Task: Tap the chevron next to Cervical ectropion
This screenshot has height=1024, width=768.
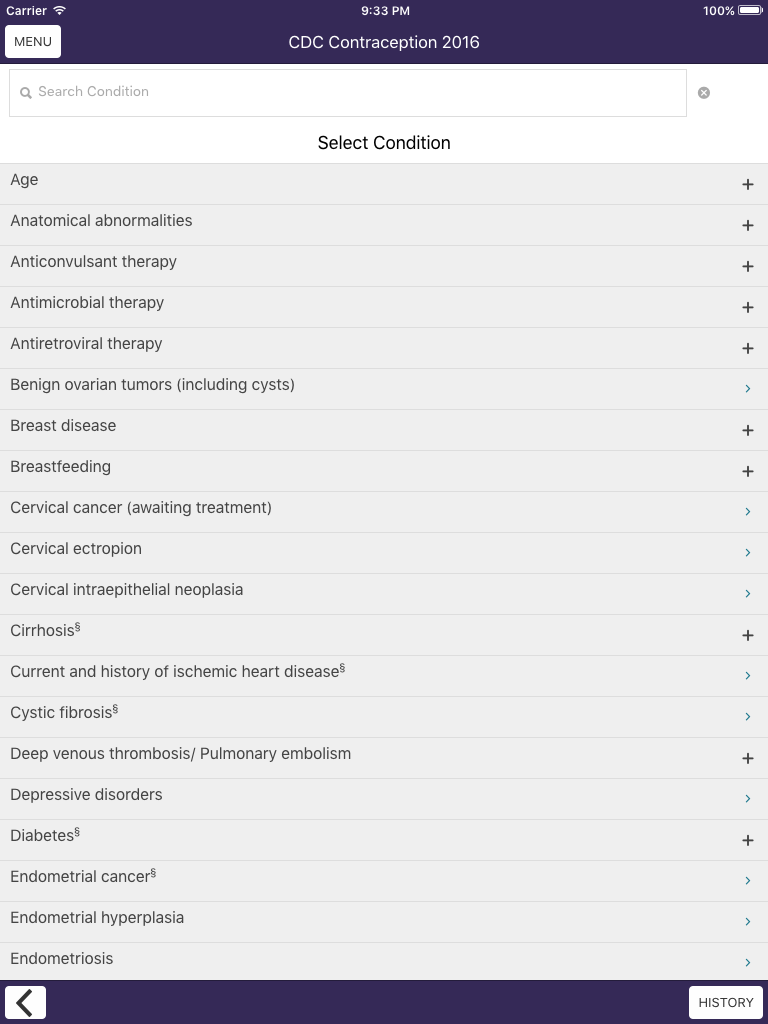Action: pos(747,553)
